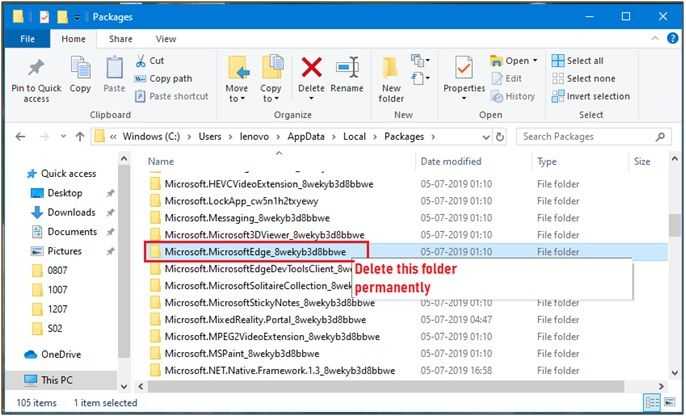
Task: Switch to the Share ribbon tab
Action: [x=121, y=39]
